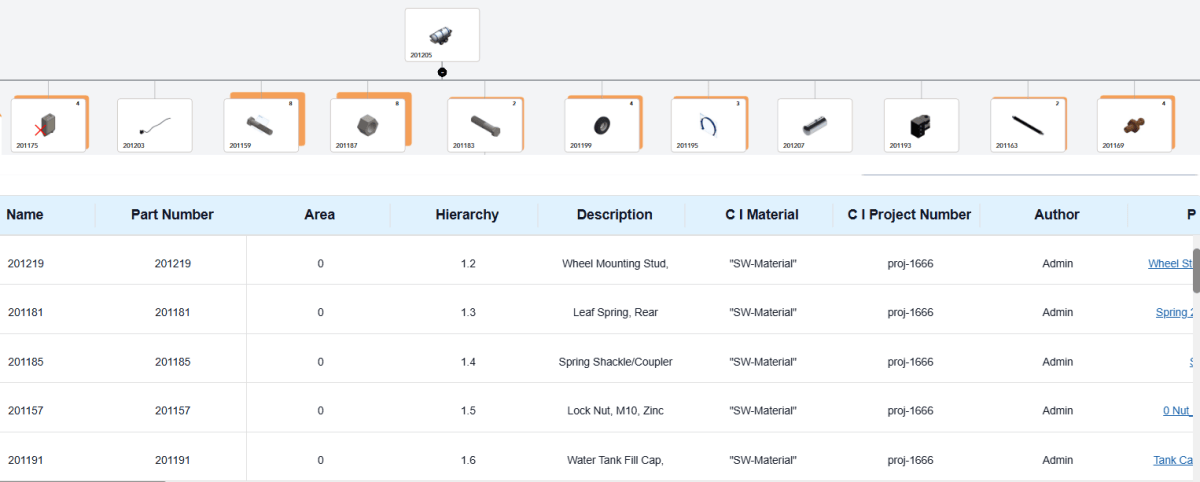Open the 201169 copper fitting node
1200x482 pixels.
[x=1134, y=125]
